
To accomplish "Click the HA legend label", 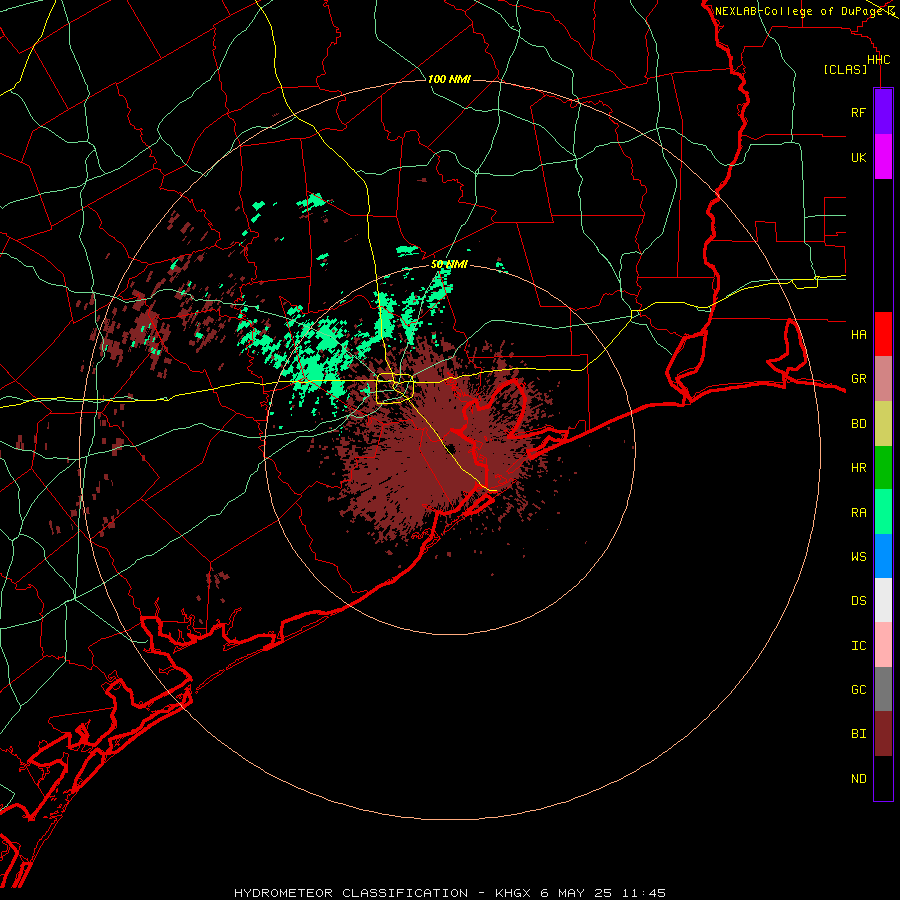I will pyautogui.click(x=859, y=334).
